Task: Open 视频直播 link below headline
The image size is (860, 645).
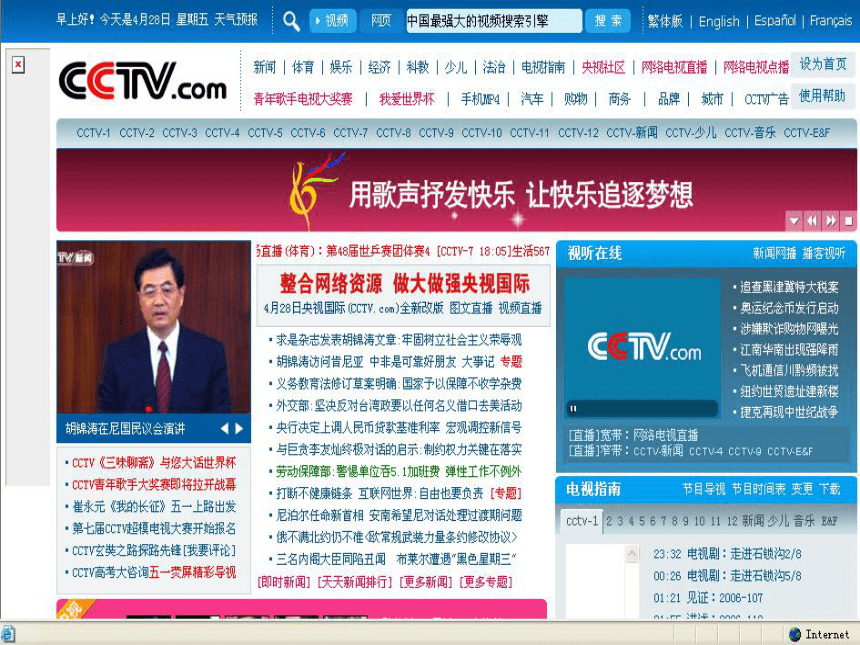Action: [519, 308]
